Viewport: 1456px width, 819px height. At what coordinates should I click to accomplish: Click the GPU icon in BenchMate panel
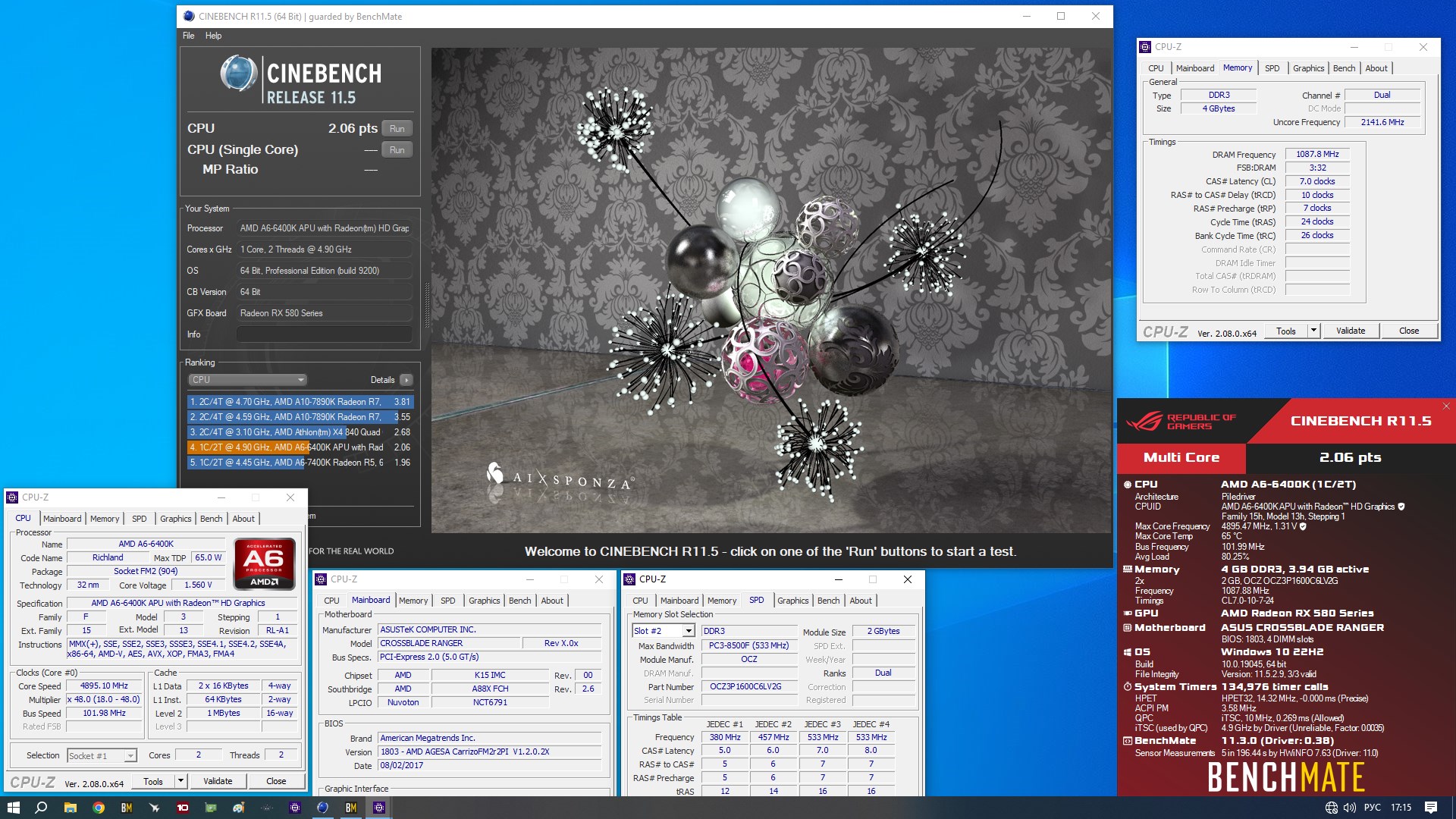[1128, 613]
